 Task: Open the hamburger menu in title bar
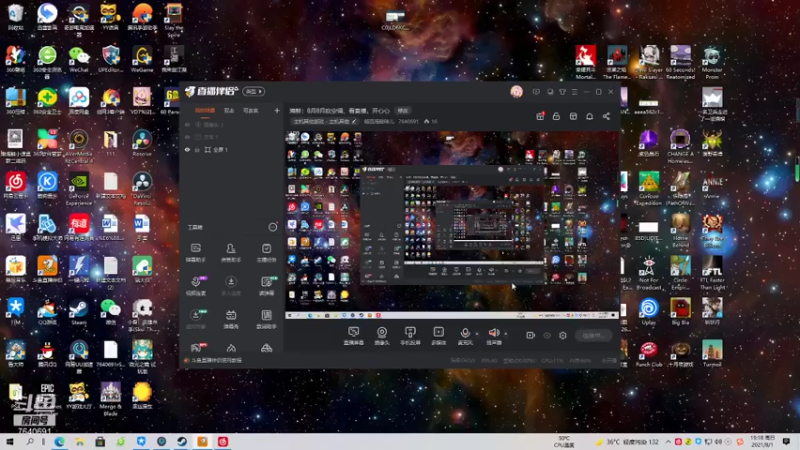click(x=574, y=92)
